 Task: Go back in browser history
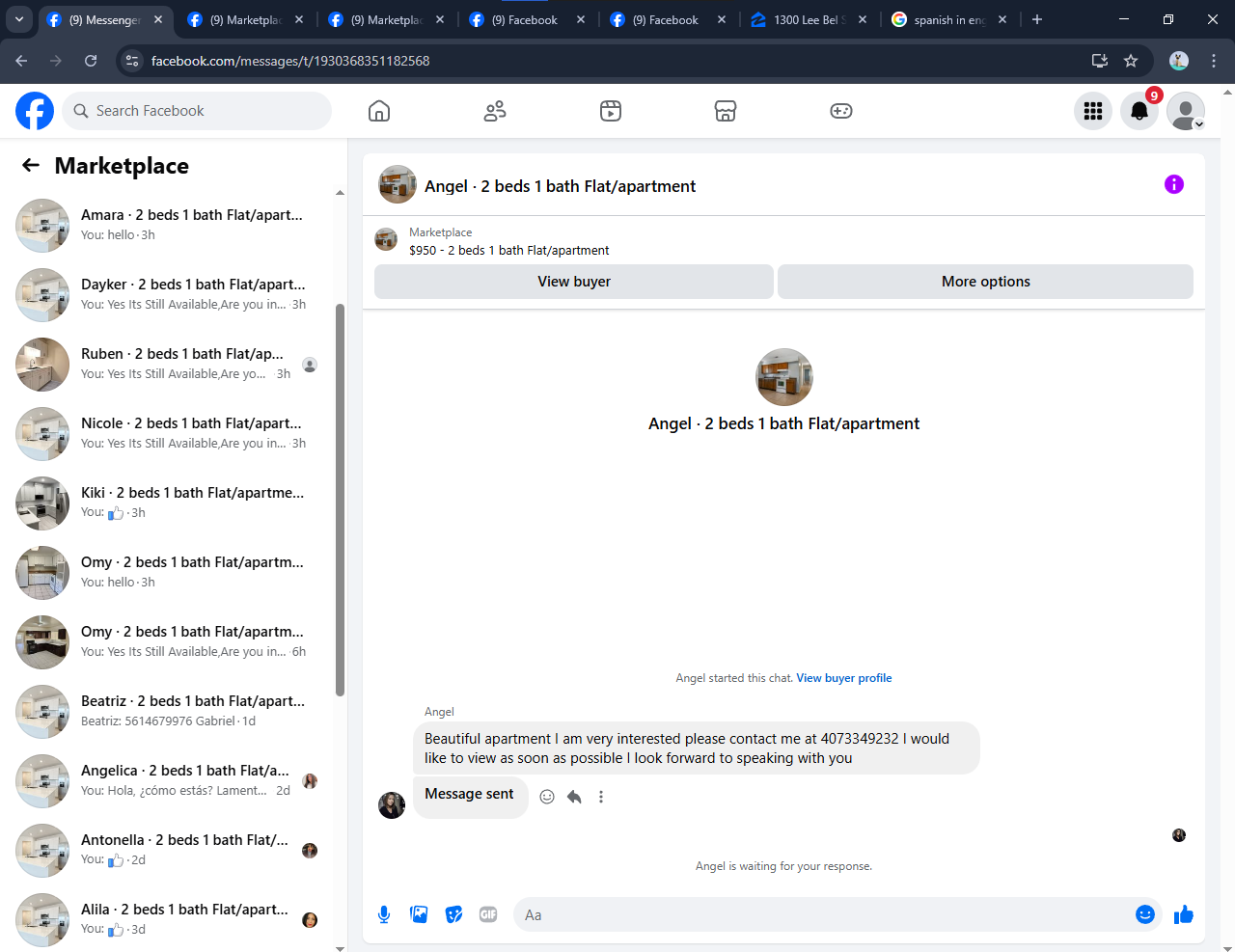pyautogui.click(x=21, y=61)
